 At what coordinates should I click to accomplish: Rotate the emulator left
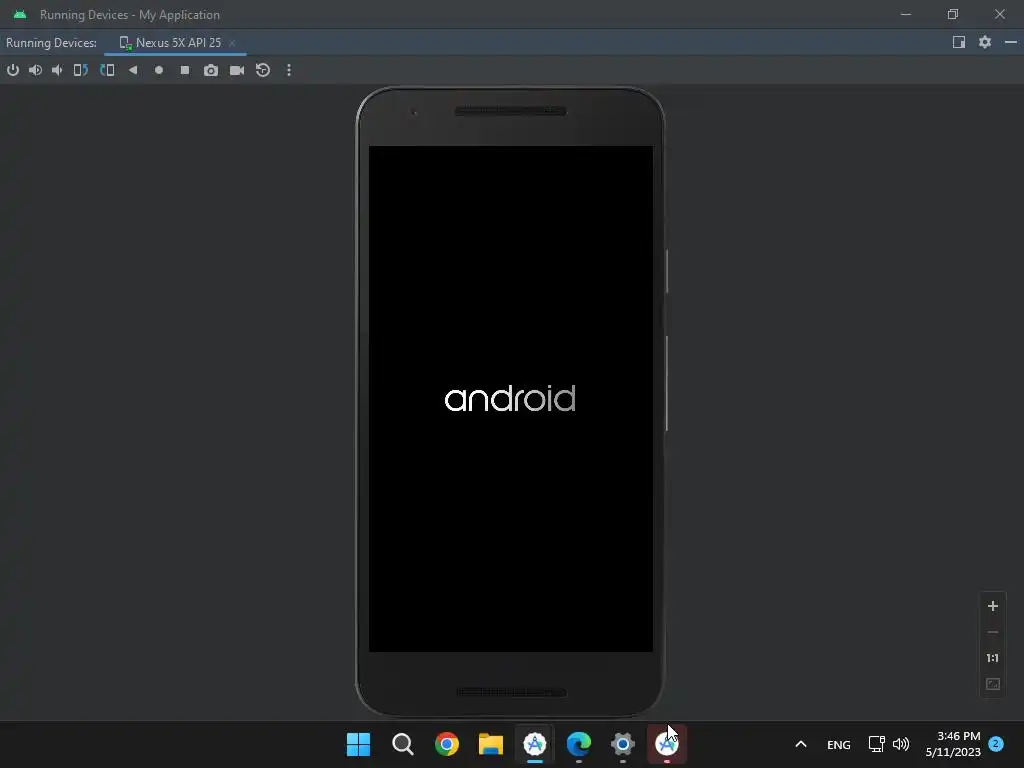pos(80,70)
